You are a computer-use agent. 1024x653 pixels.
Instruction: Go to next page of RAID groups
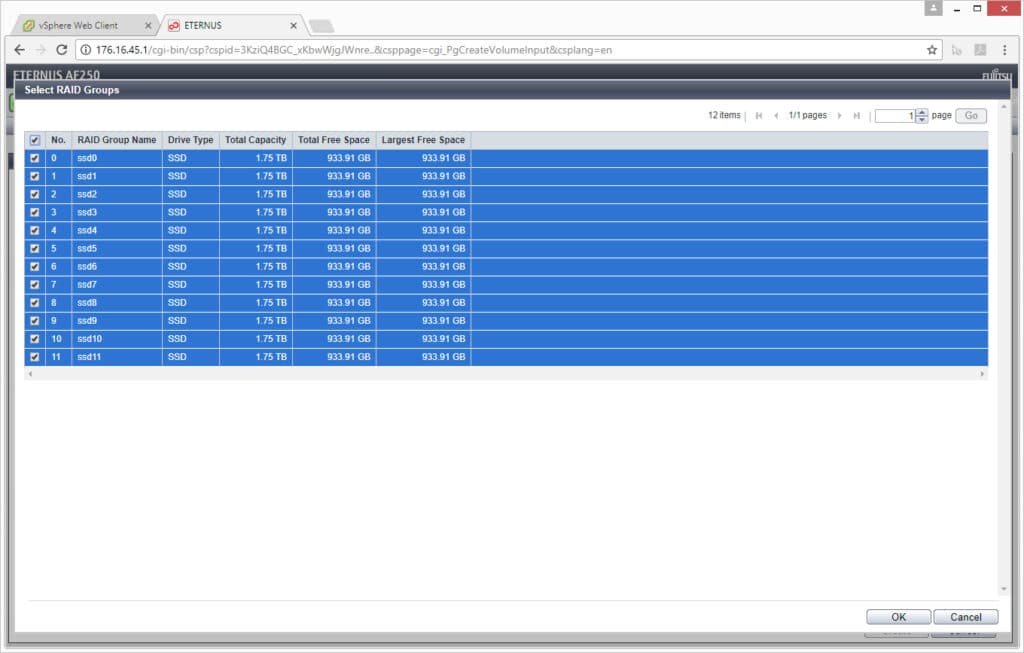[x=840, y=116]
